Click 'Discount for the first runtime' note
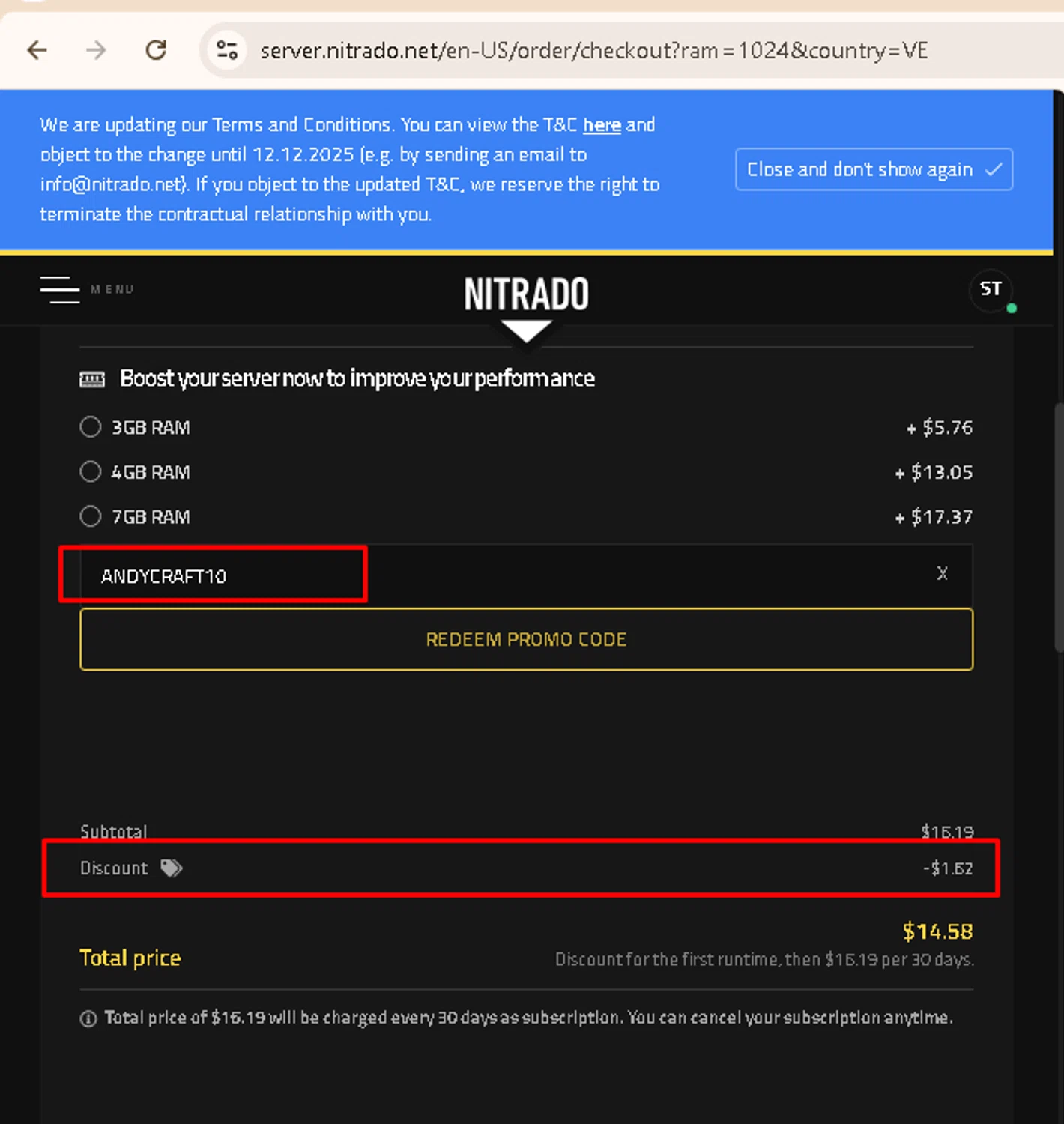 [x=764, y=959]
